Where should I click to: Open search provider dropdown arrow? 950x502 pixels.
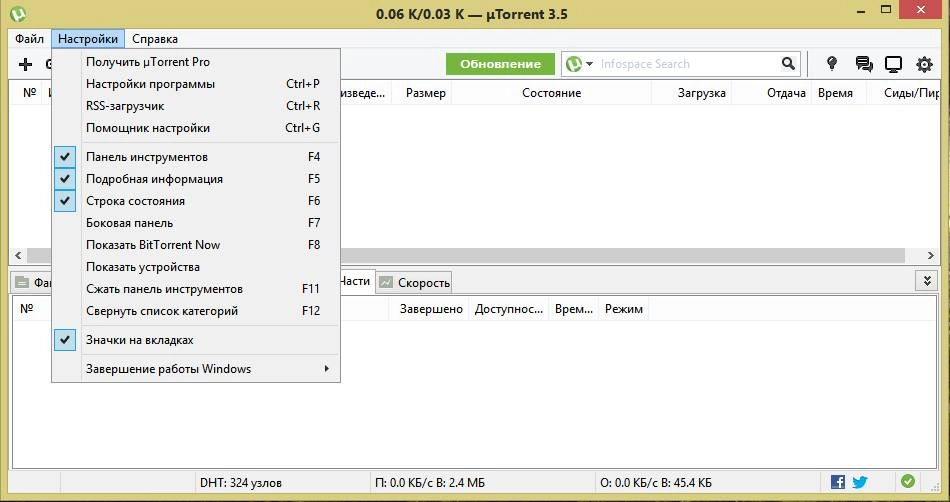(589, 64)
